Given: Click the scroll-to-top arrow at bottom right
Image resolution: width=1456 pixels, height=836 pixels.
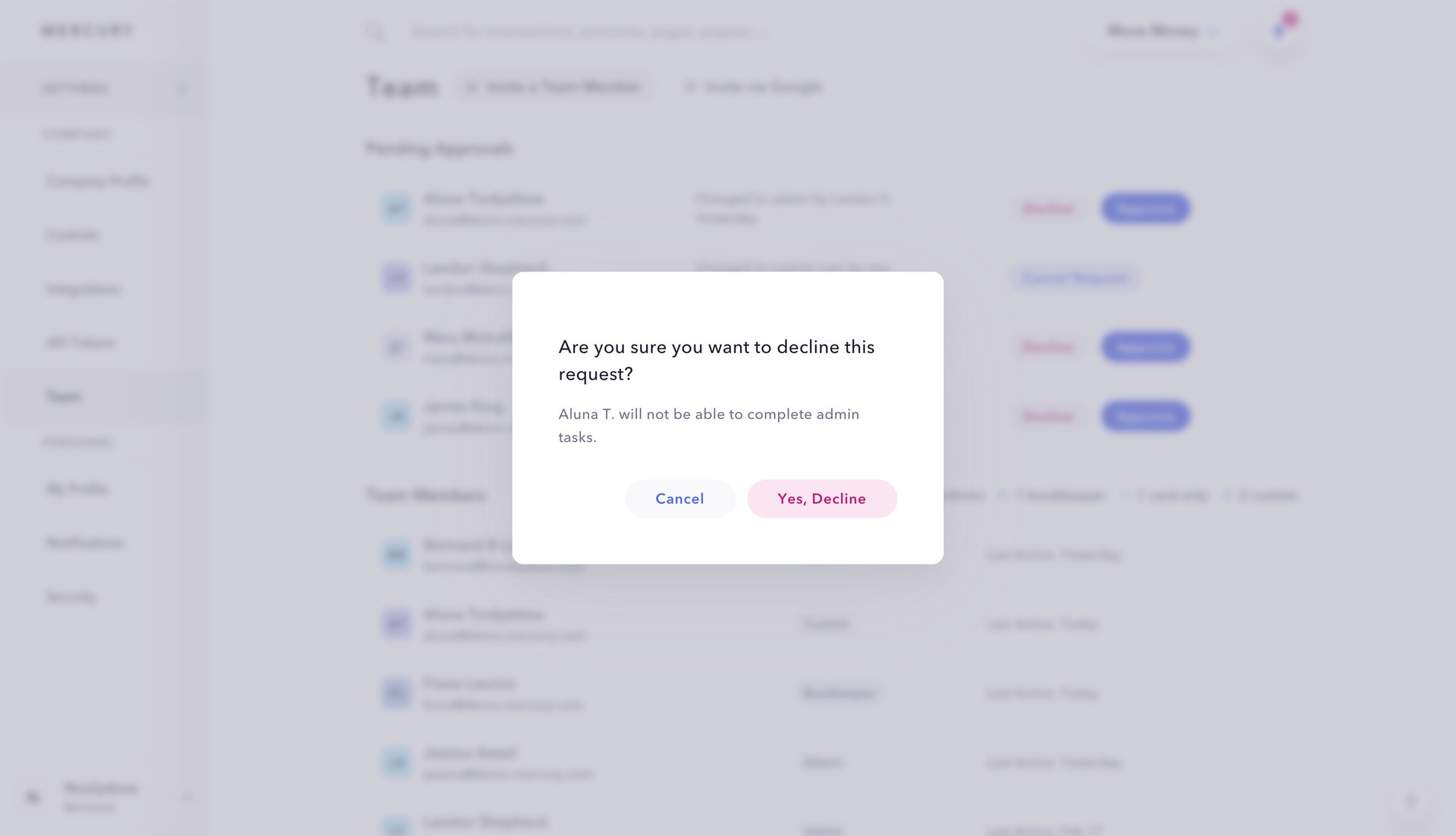Looking at the screenshot, I should click(1412, 800).
